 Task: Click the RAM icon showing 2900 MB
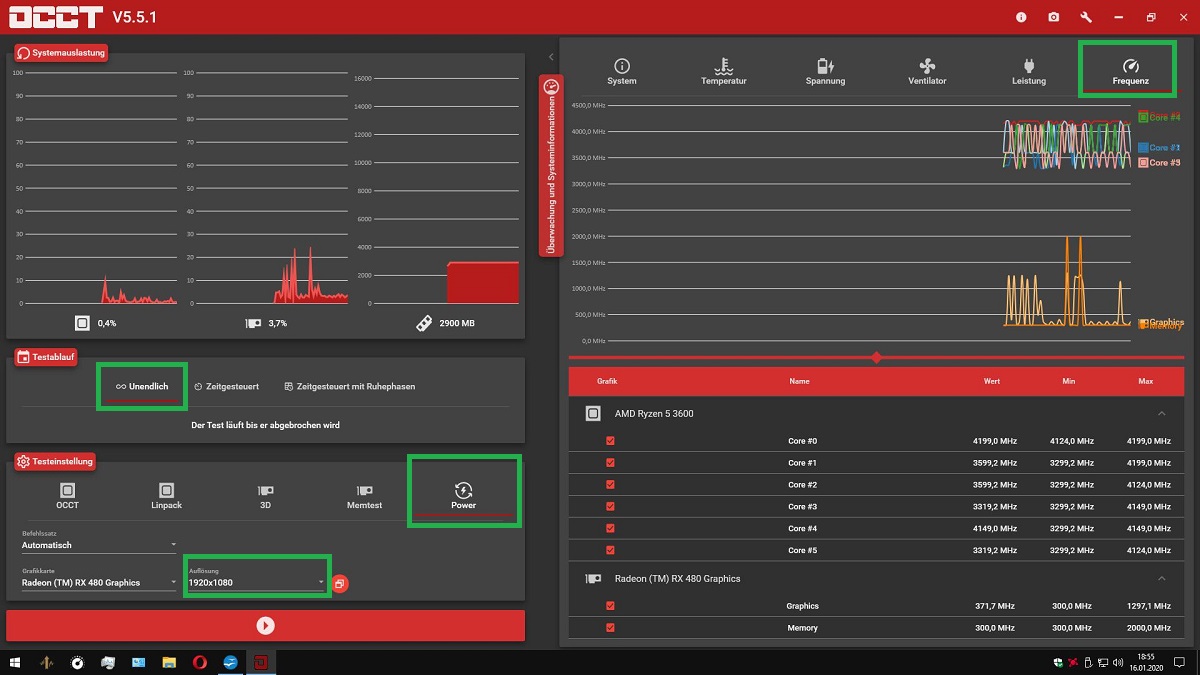click(423, 323)
